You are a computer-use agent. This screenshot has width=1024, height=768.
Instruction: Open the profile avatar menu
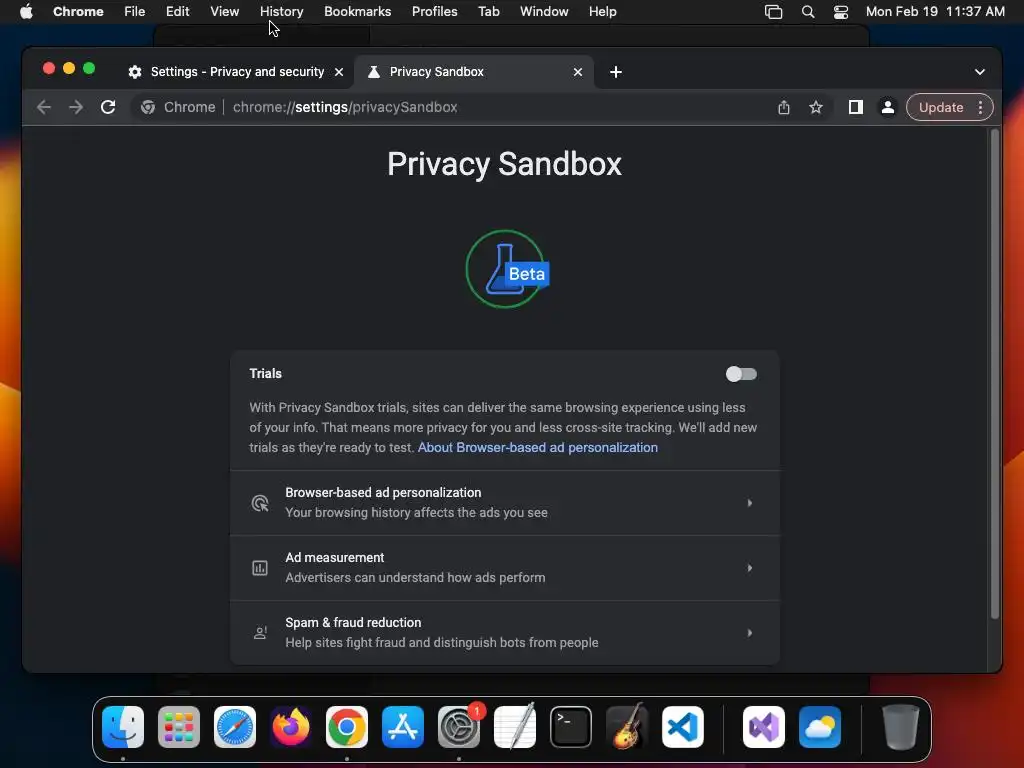888,107
